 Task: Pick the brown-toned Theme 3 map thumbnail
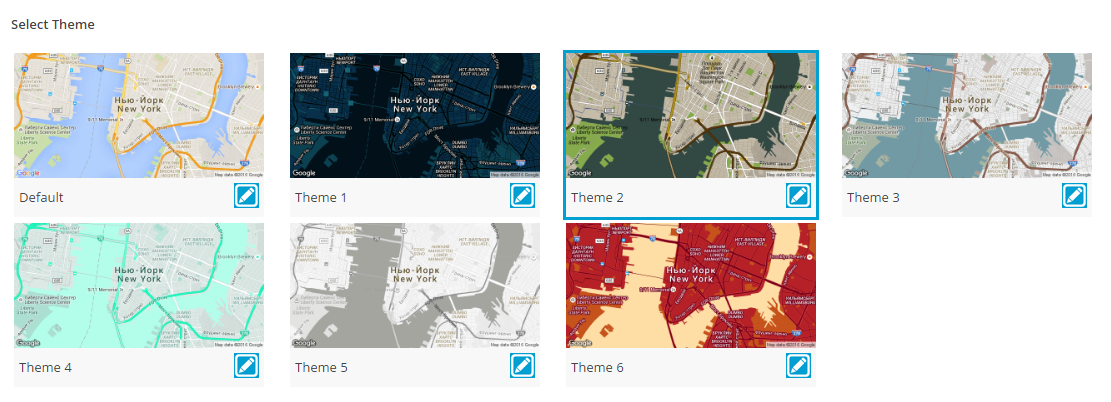(967, 115)
